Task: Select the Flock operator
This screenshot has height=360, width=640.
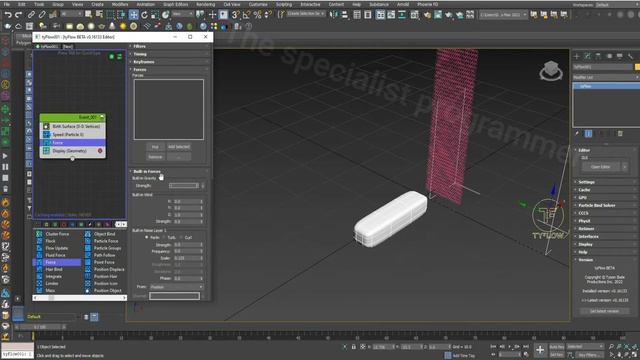Action: pos(52,241)
